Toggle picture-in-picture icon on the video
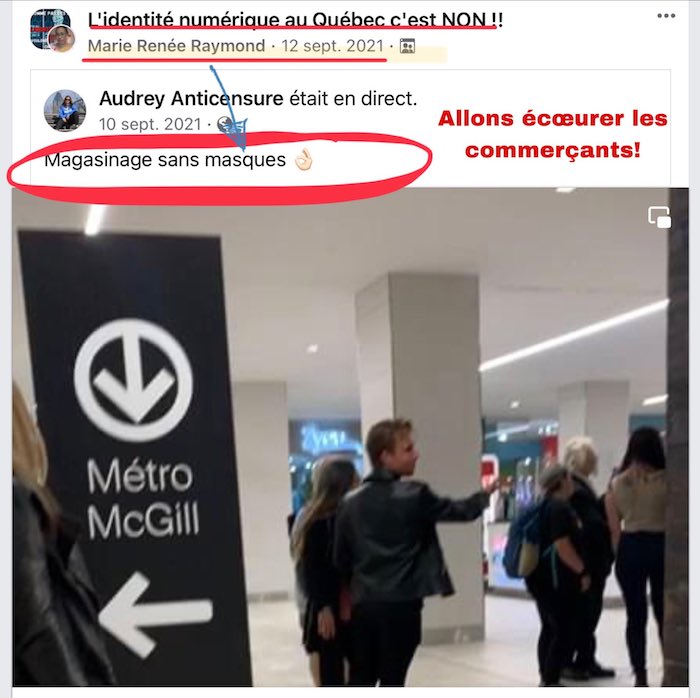Viewport: 700px width, 698px height. coord(659,217)
